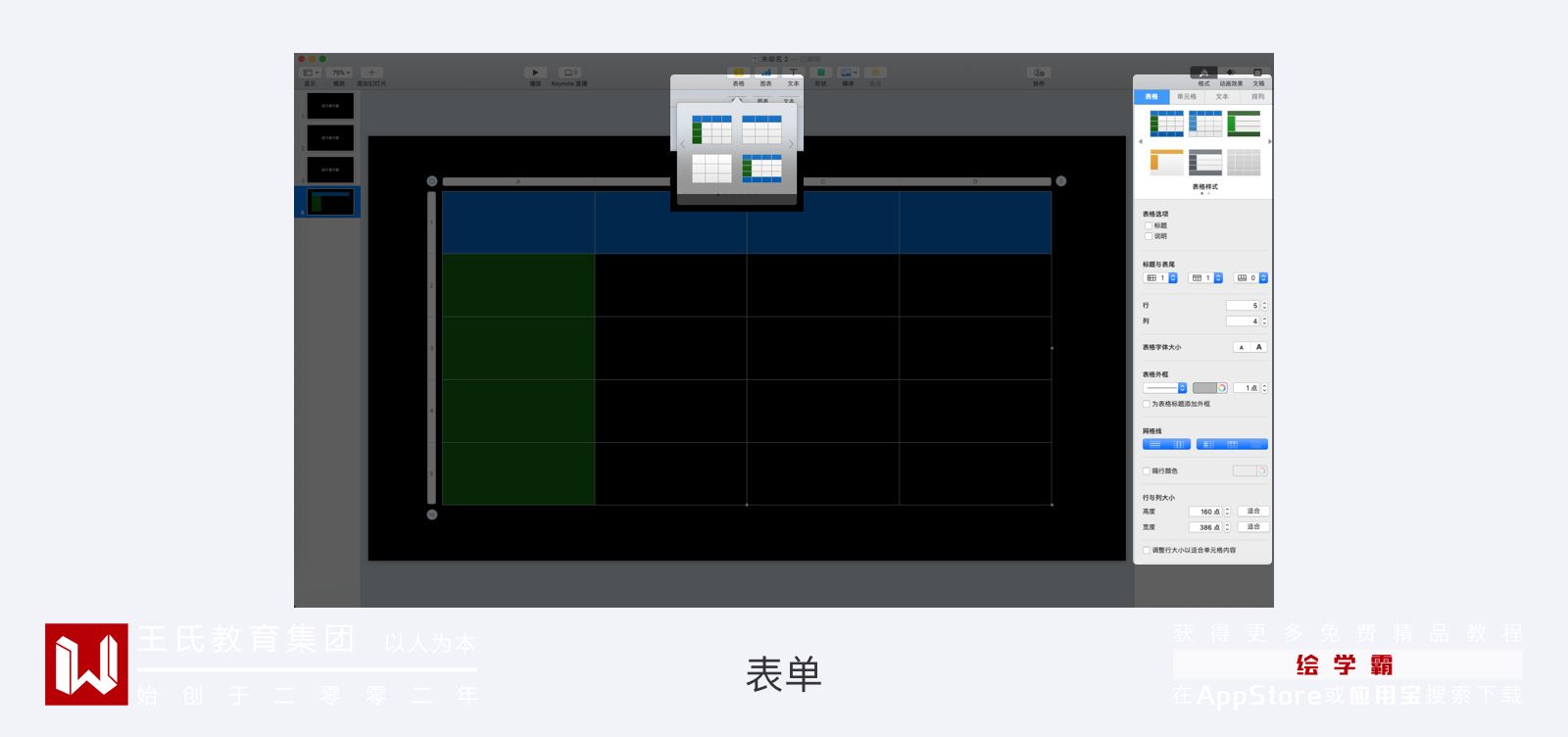Toggle 调整行大小以适合单元格内容 checkbox
The image size is (1568, 737).
(x=1147, y=551)
